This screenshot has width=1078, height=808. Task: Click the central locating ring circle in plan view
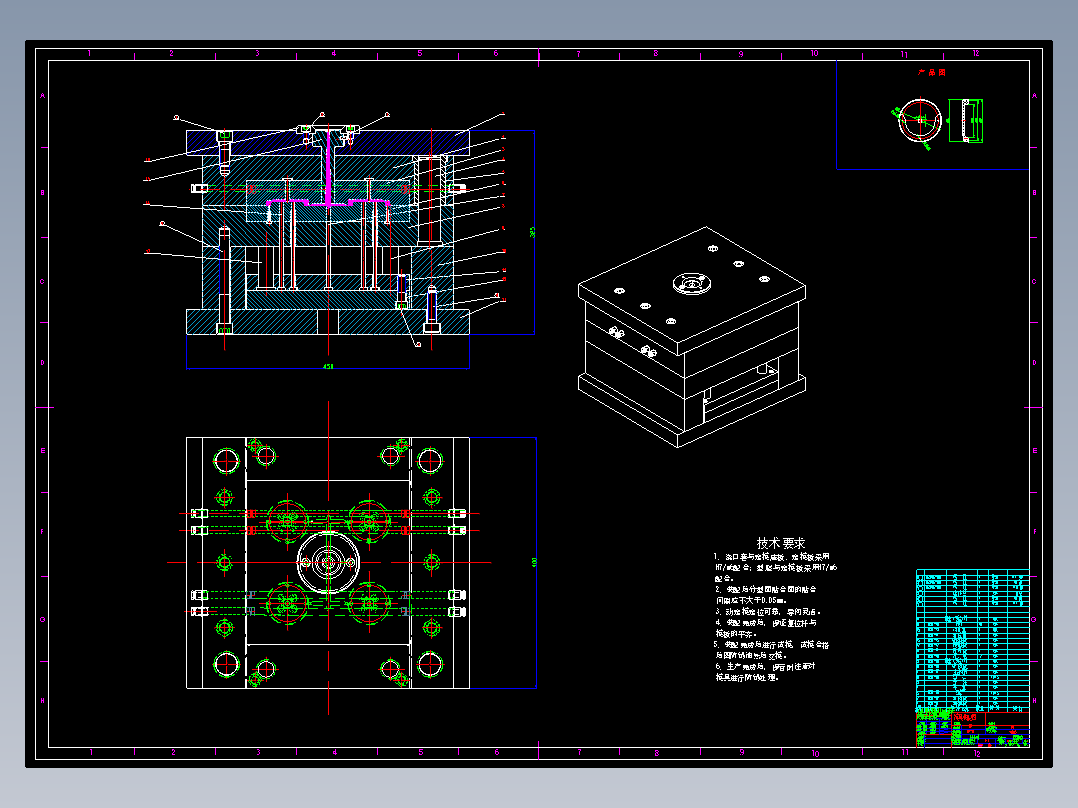(327, 563)
